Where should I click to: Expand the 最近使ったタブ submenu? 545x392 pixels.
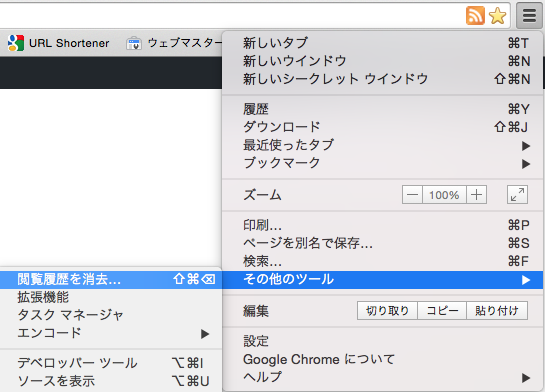(x=382, y=145)
